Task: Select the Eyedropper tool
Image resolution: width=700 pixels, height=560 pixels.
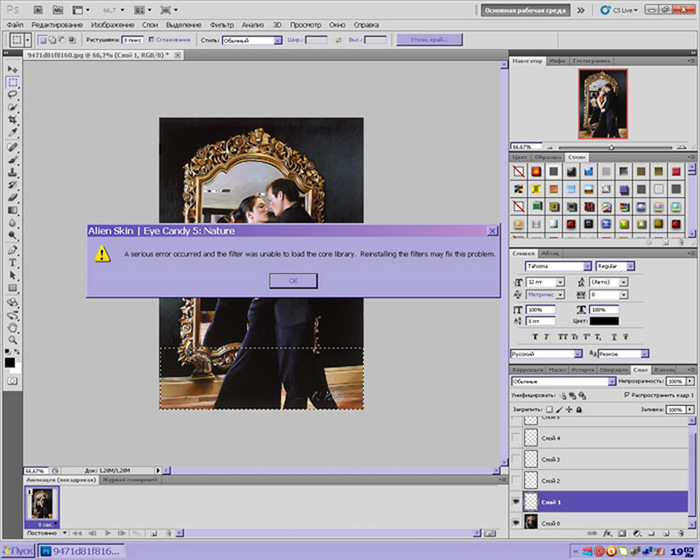Action: pyautogui.click(x=12, y=132)
